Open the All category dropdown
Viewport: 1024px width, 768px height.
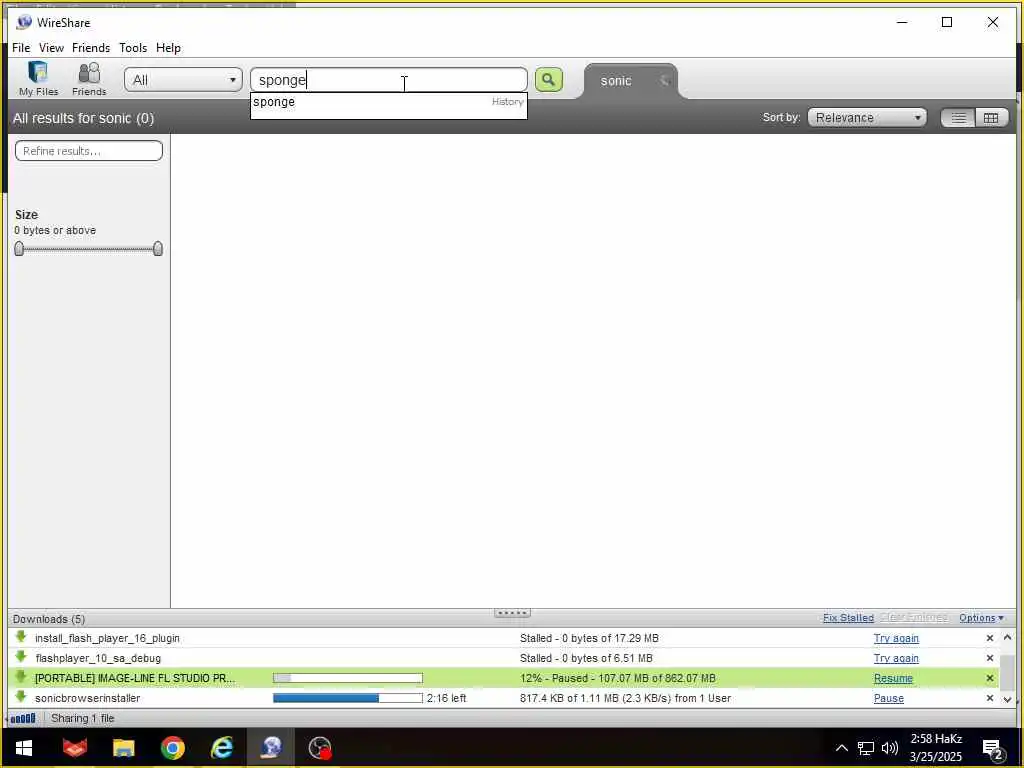184,80
